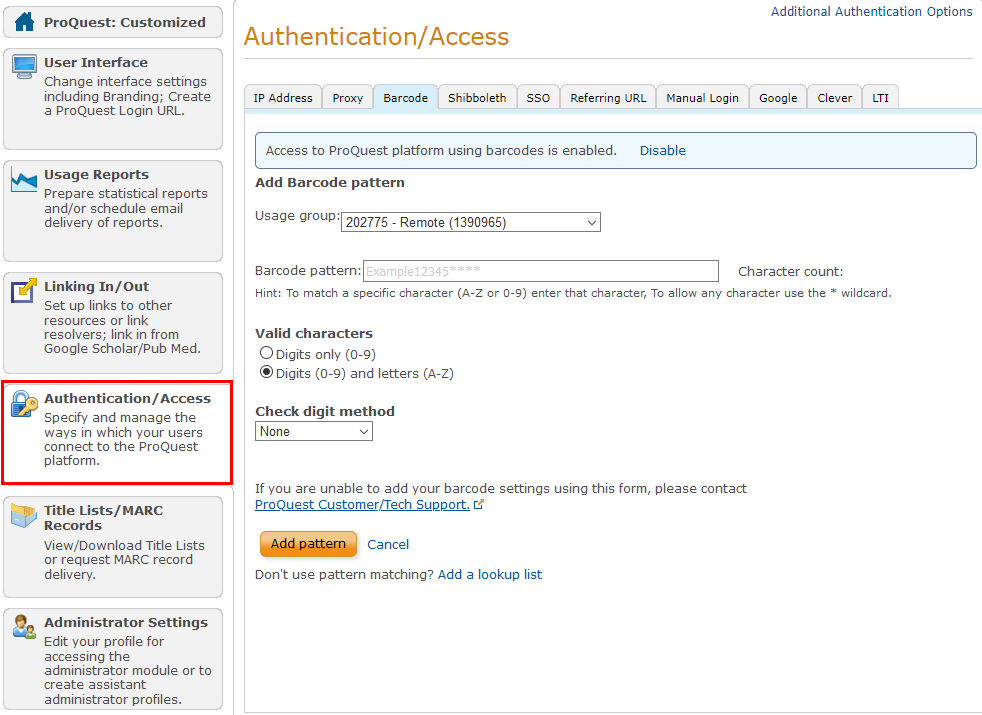The width and height of the screenshot is (982, 715).
Task: Select the LTI authentication tab
Action: [x=880, y=96]
